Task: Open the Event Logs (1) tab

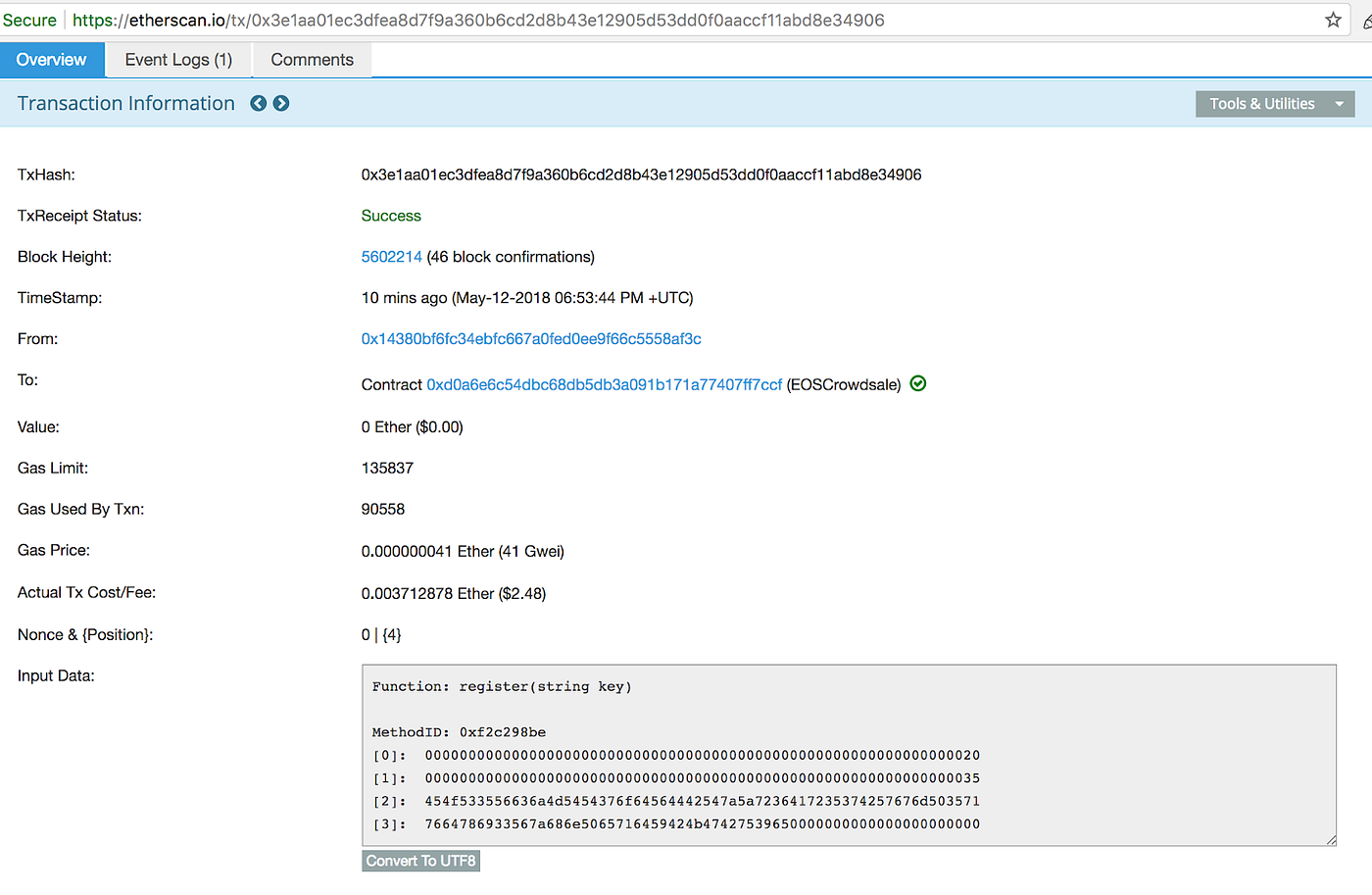Action: point(178,60)
